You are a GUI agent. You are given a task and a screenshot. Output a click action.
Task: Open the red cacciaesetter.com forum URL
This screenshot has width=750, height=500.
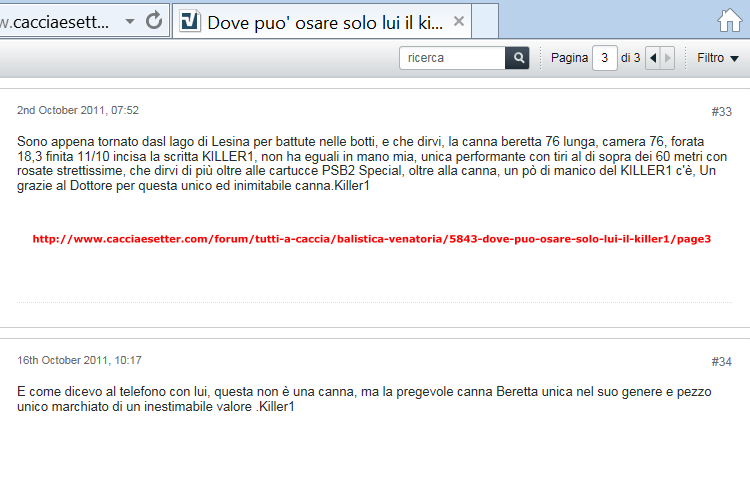click(x=372, y=239)
